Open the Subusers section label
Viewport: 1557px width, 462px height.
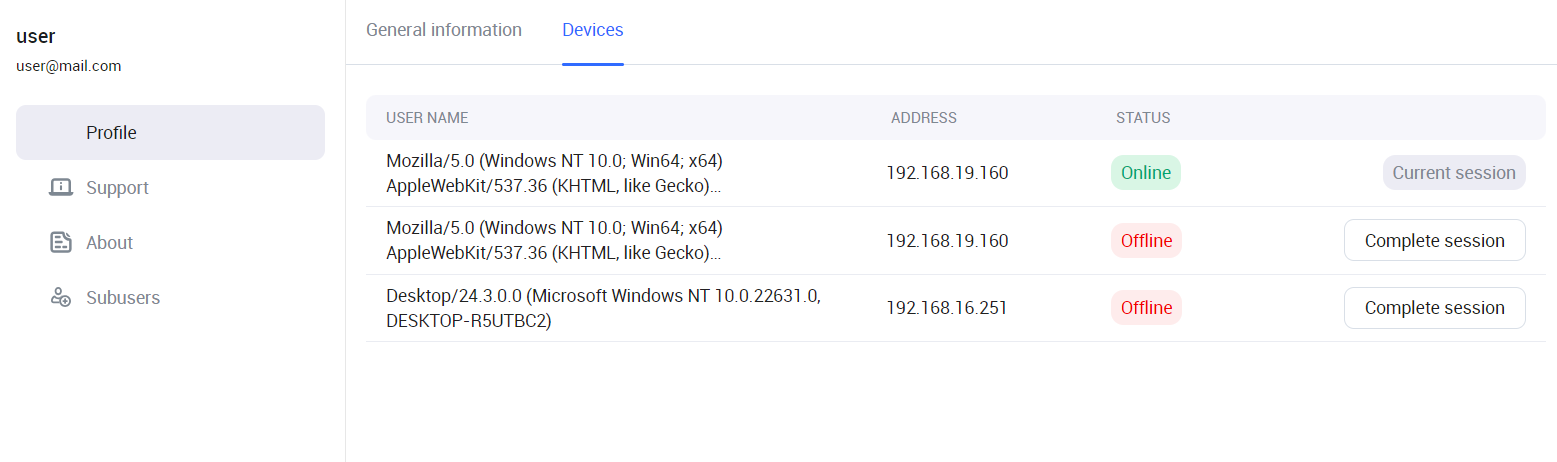[x=123, y=298]
